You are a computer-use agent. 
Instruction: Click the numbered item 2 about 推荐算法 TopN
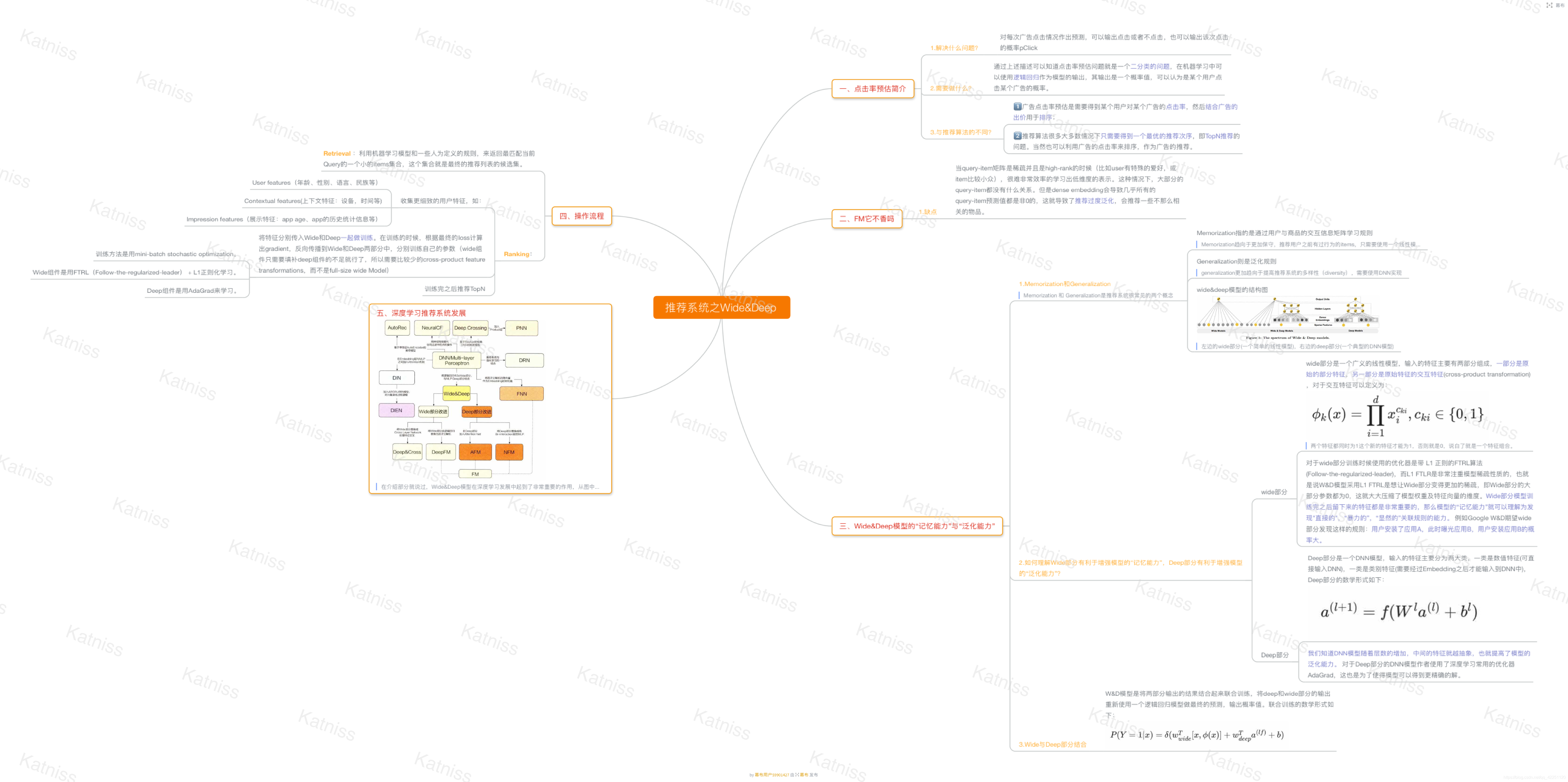point(1126,141)
